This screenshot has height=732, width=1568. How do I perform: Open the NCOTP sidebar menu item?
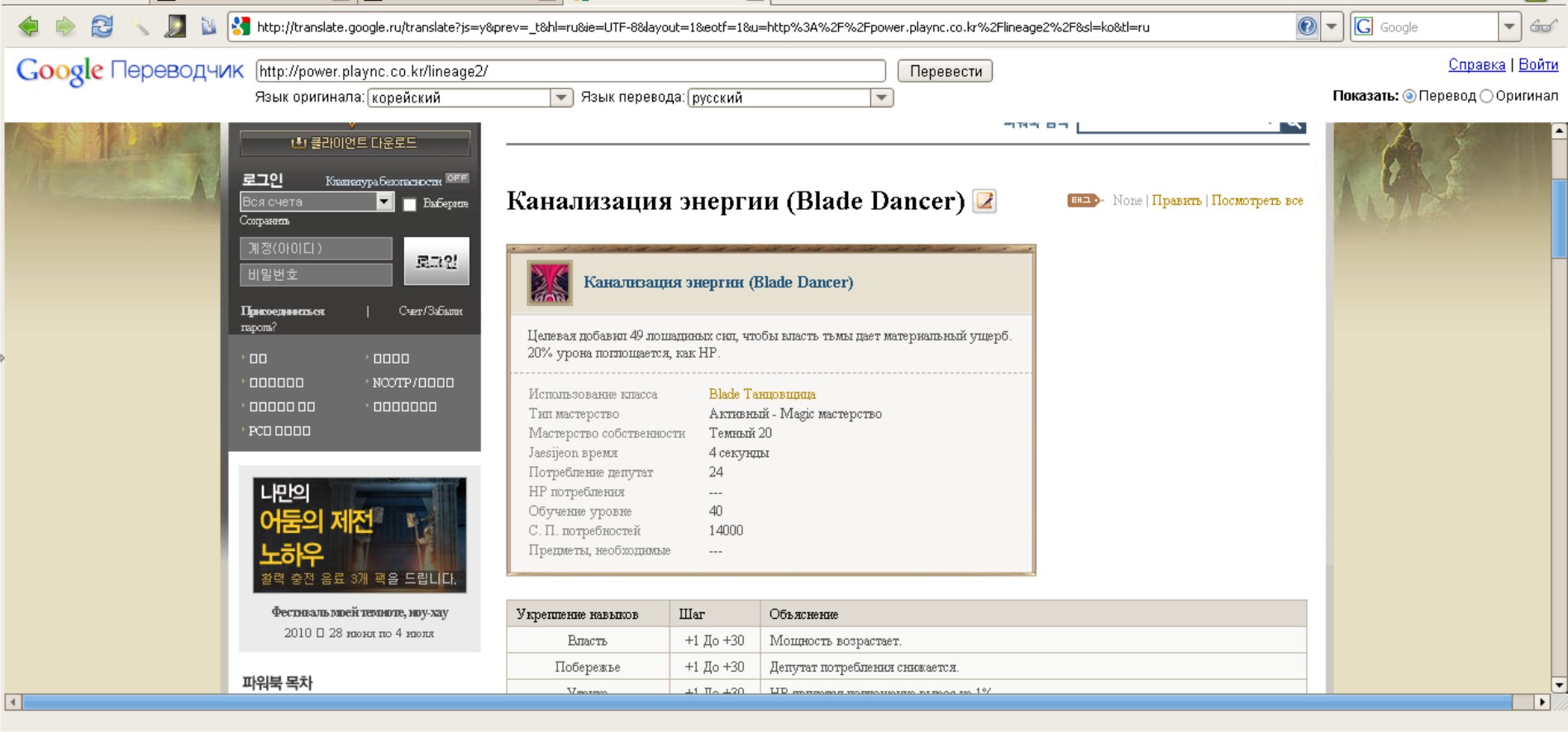(x=413, y=383)
